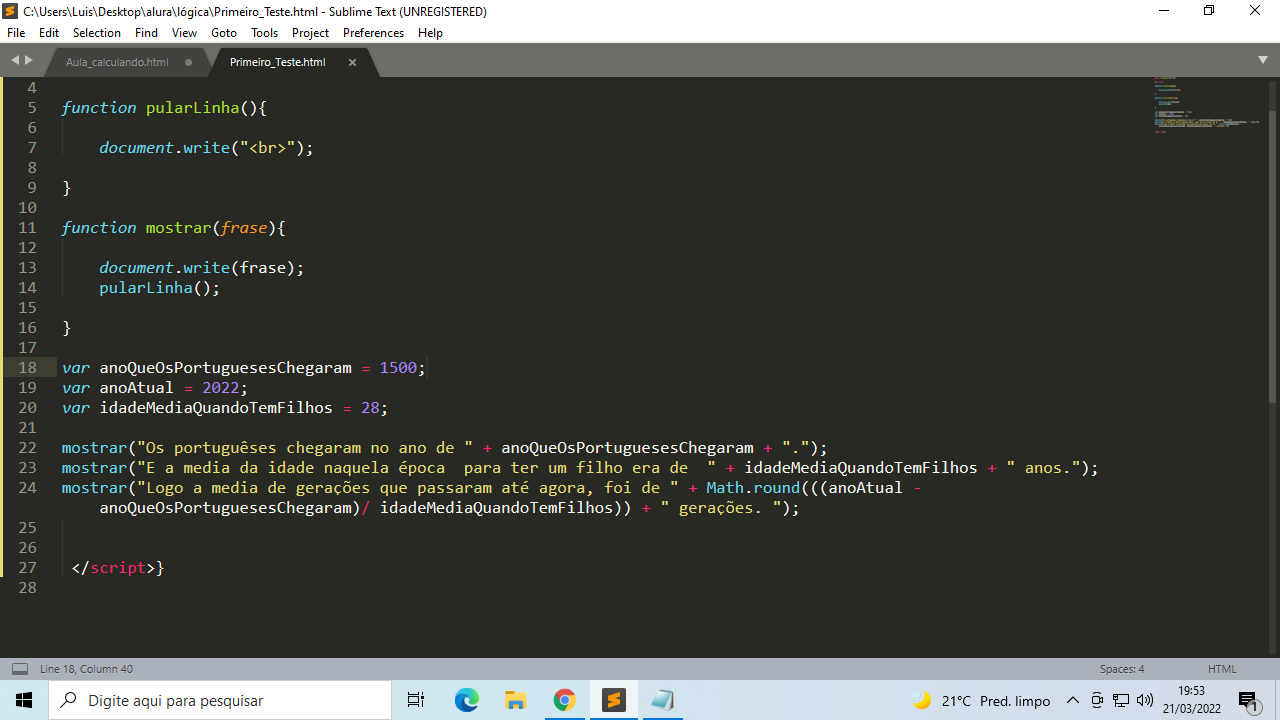The height and width of the screenshot is (720, 1280).
Task: Open the clock showing 19:53
Action: pos(1191,699)
